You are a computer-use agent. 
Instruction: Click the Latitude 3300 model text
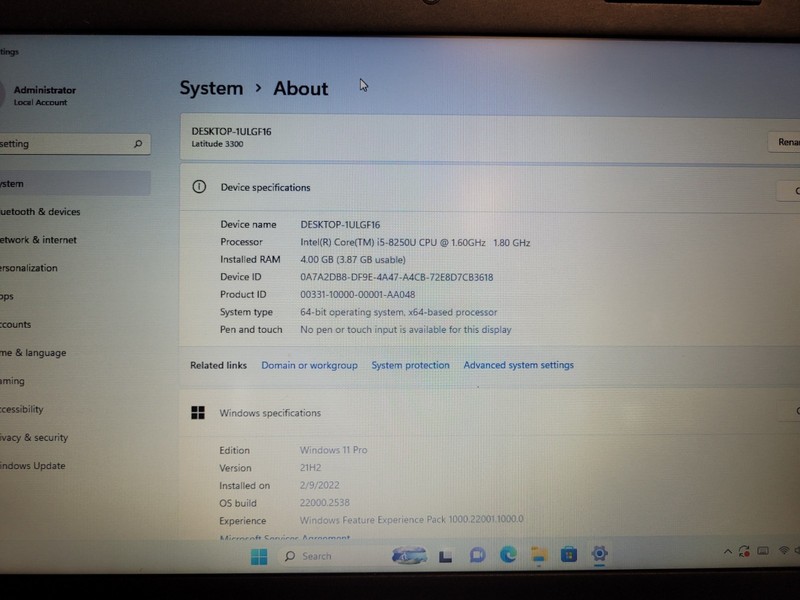coord(217,144)
